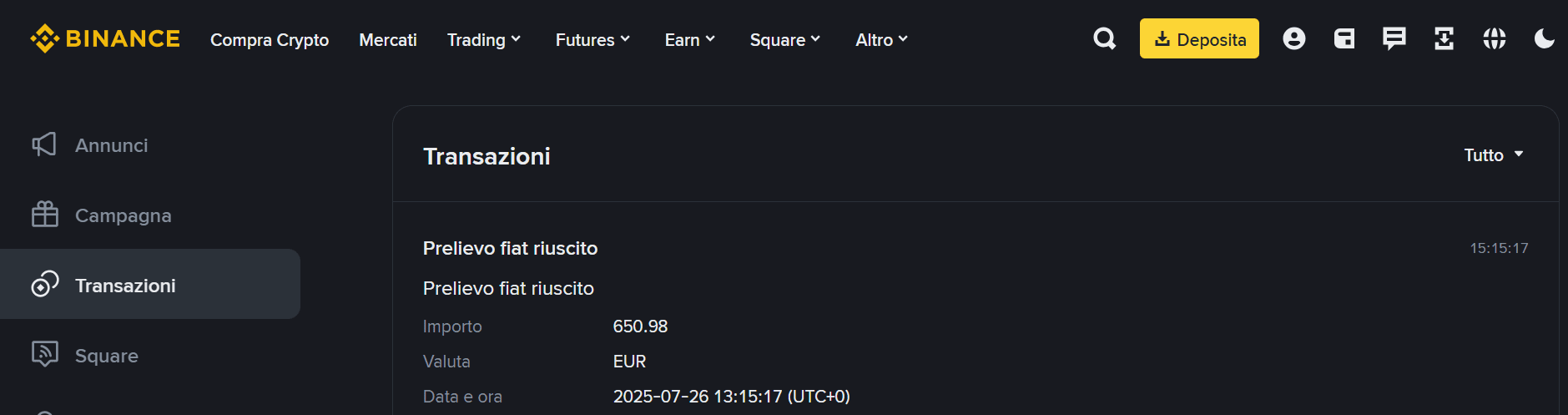The height and width of the screenshot is (415, 1568).
Task: Open the Prelievo fiat riuscito notification
Action: 511,248
